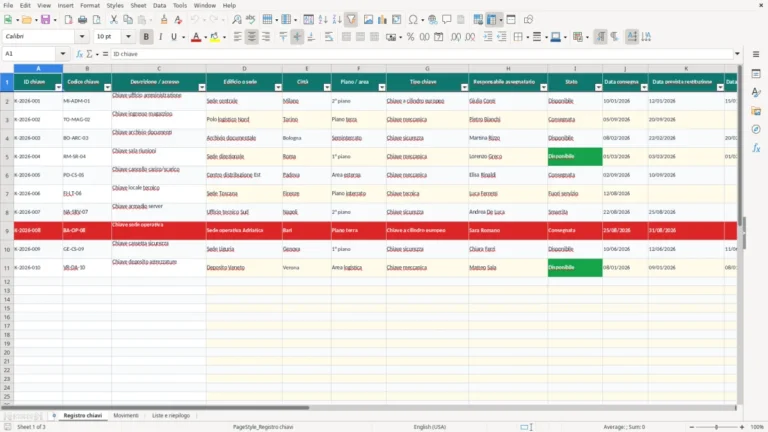Screen dimensions: 768x432
Task: Open the Sheet menu
Action: click(x=138, y=5)
